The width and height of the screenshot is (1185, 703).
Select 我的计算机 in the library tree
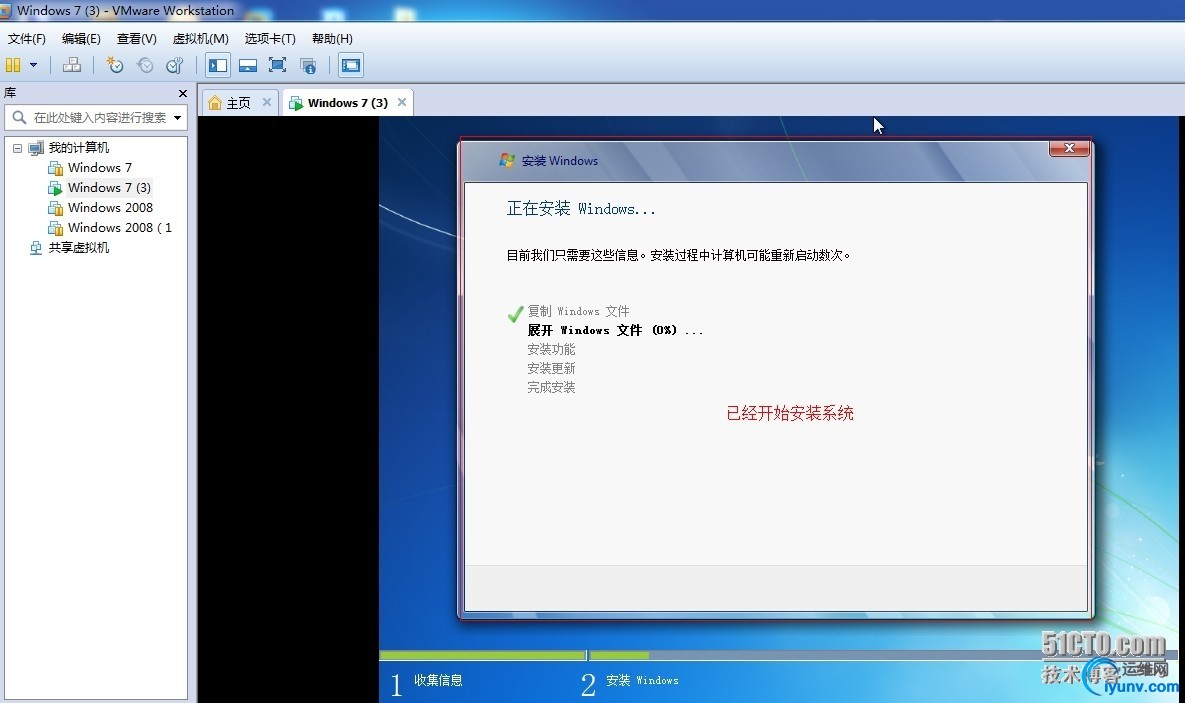(79, 147)
